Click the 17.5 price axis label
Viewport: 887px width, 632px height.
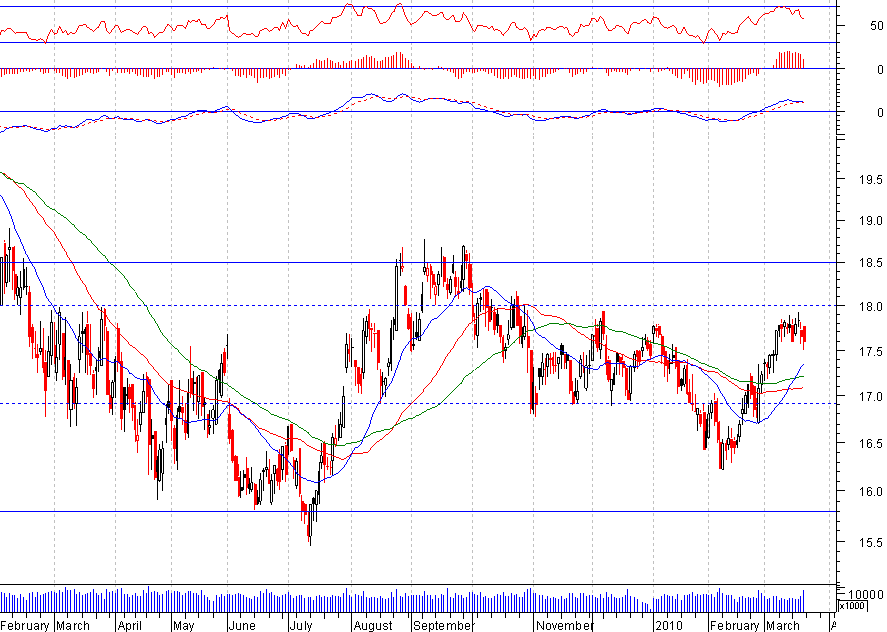871,351
